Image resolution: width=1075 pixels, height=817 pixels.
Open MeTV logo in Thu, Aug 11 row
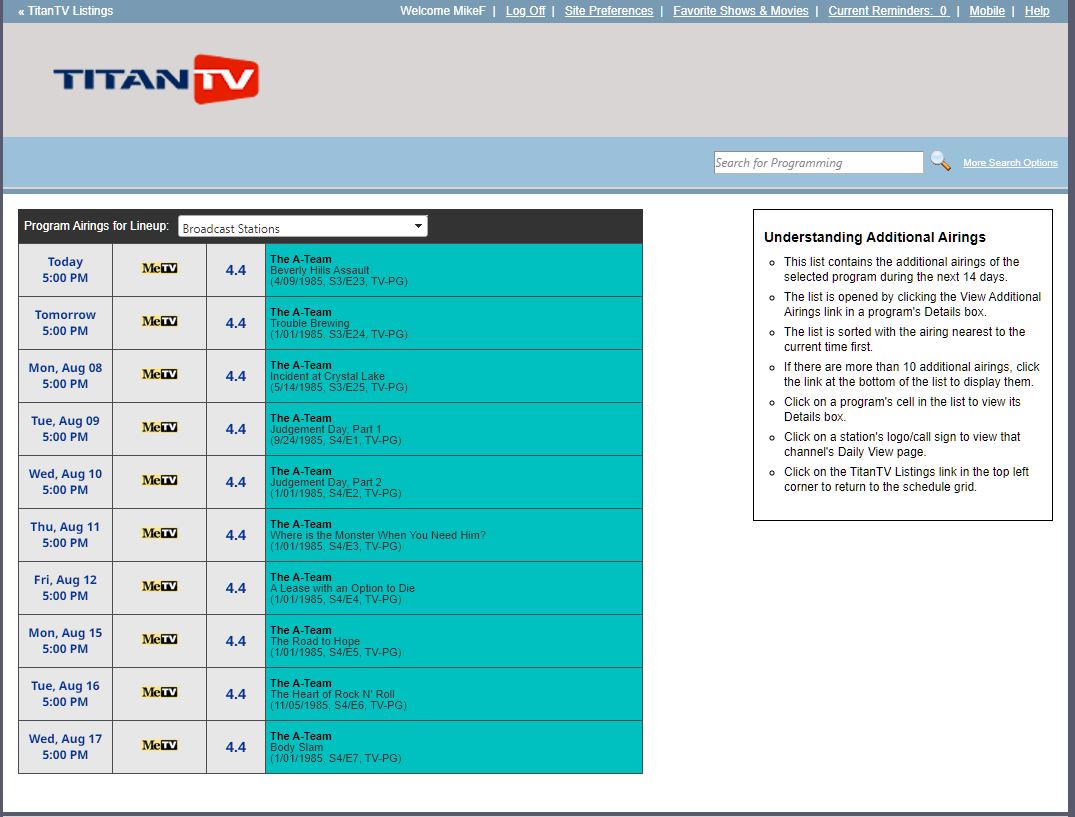click(x=160, y=533)
